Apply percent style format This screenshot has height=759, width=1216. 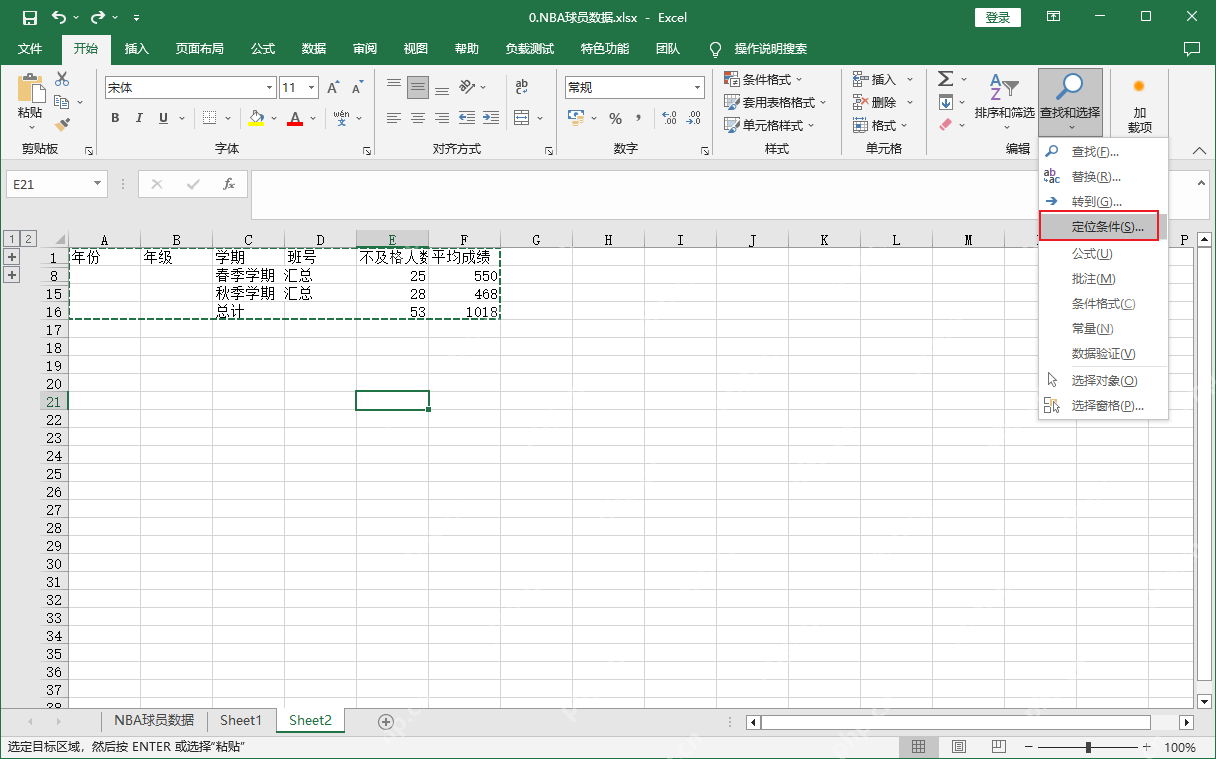(x=615, y=118)
